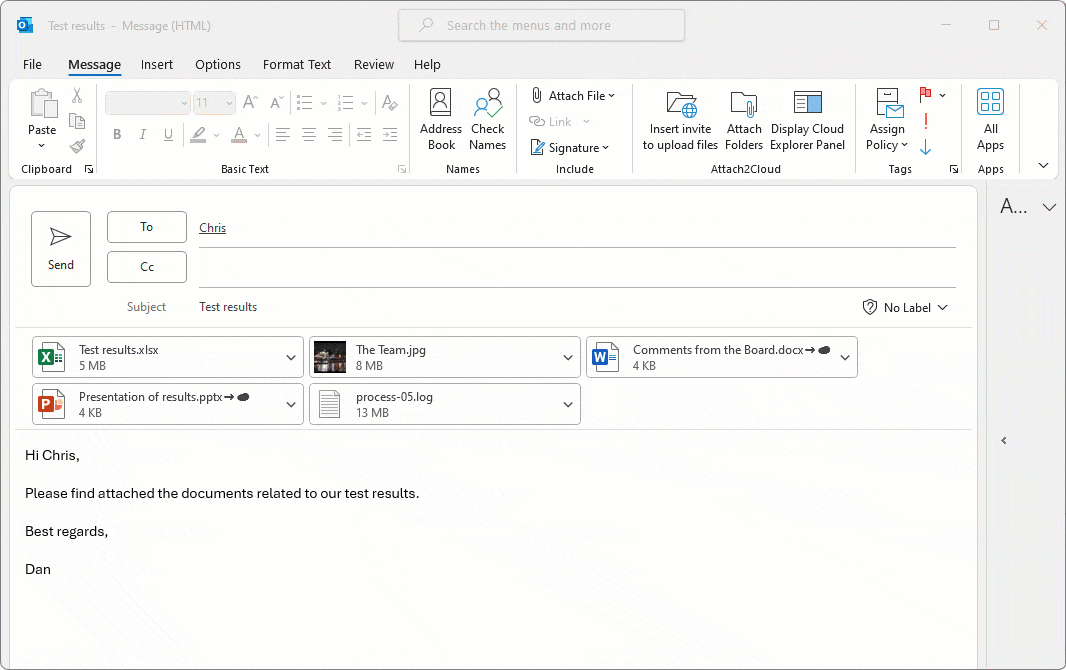Open the Help tab
1066x670 pixels.
click(427, 65)
